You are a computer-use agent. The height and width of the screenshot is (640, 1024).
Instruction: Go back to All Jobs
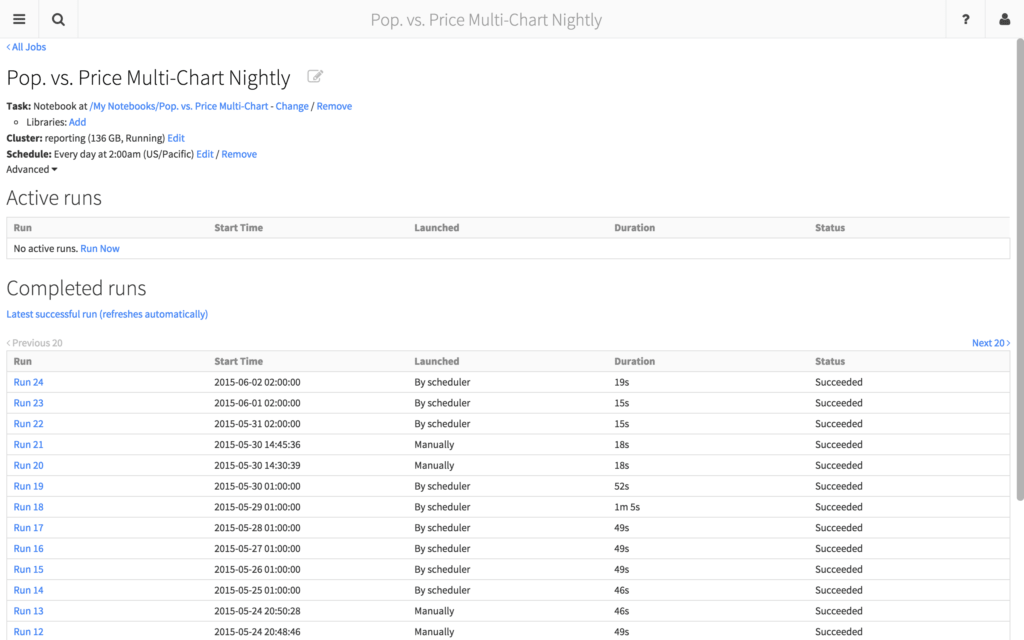pyautogui.click(x=26, y=47)
